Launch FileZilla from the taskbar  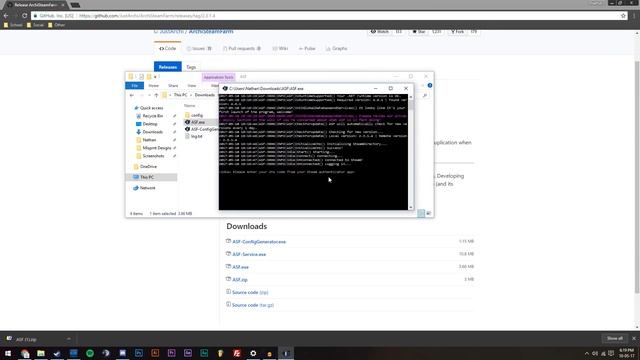click(237, 353)
